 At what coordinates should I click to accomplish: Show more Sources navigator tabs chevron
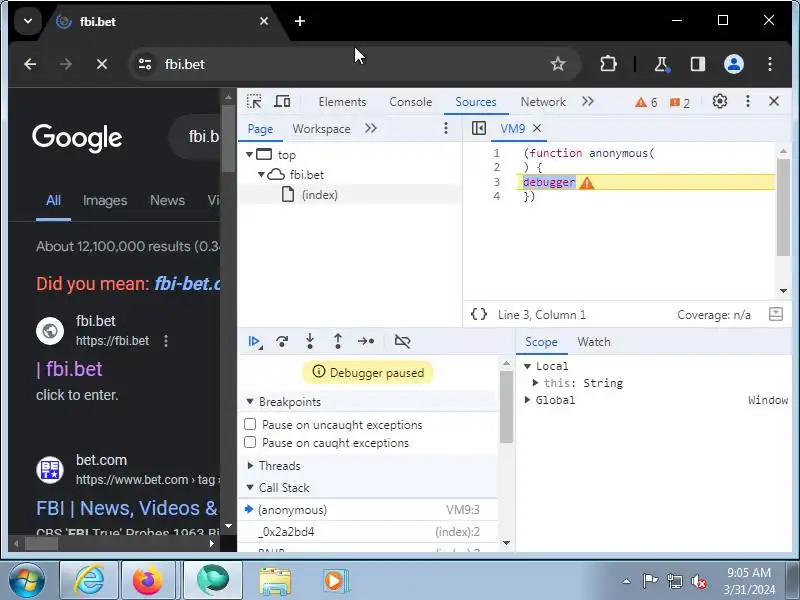click(x=371, y=128)
